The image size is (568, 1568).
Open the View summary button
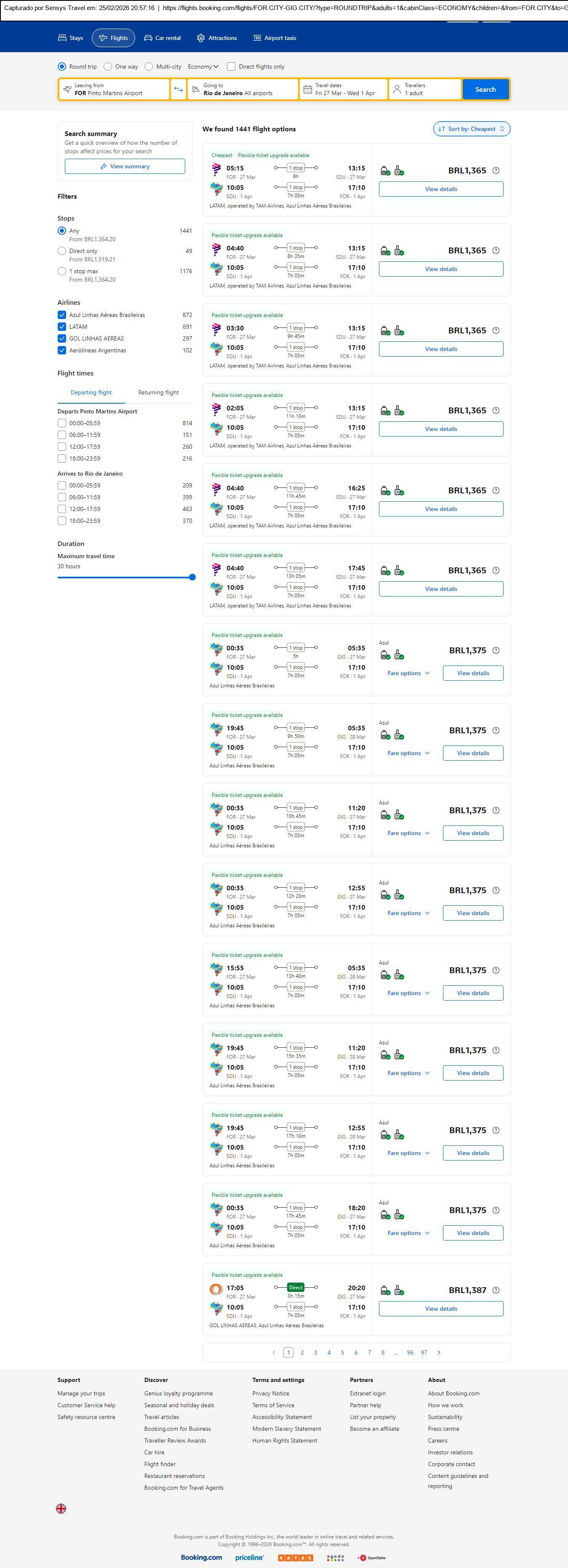[x=125, y=167]
